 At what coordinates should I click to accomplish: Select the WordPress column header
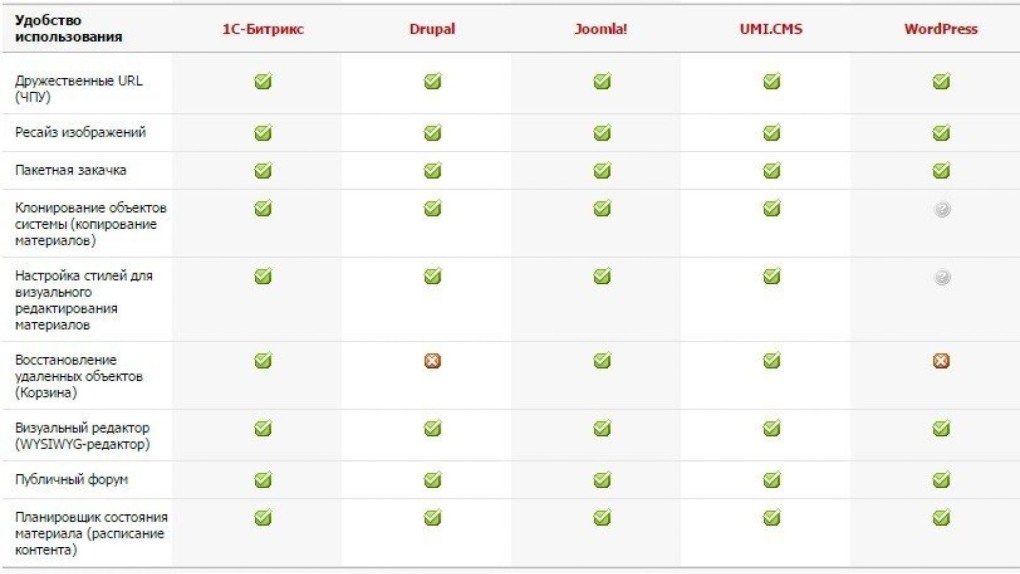click(x=940, y=29)
